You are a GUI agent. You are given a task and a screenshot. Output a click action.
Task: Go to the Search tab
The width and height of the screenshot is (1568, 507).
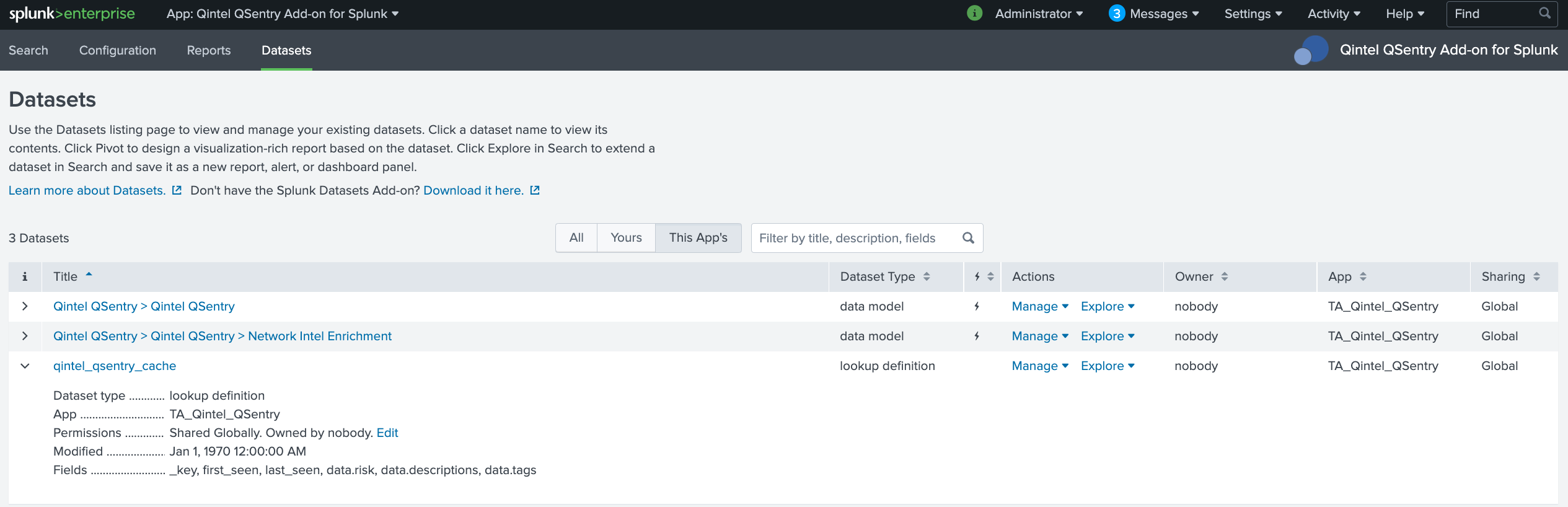[x=29, y=50]
